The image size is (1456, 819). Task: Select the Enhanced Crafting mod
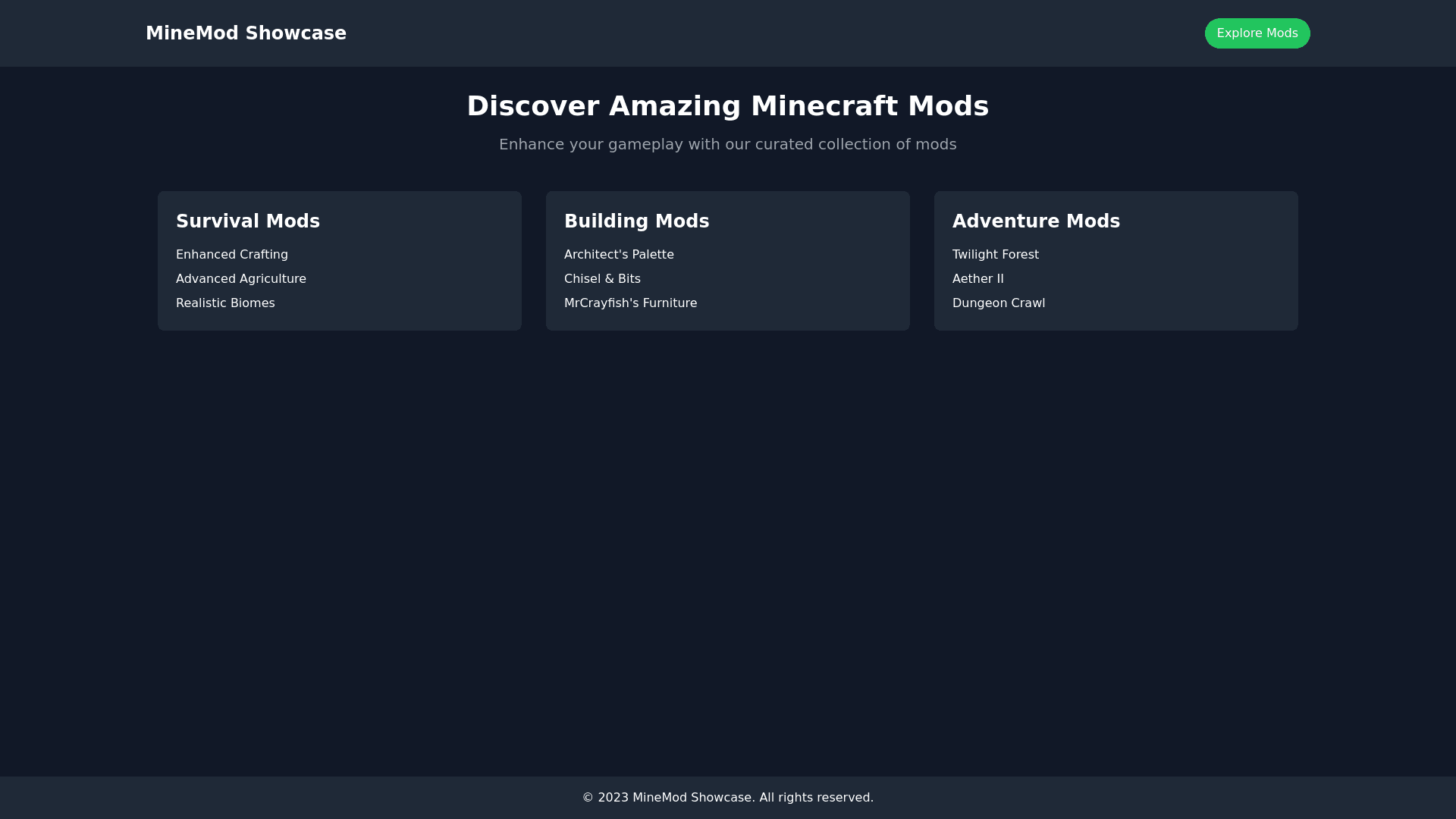tap(232, 255)
